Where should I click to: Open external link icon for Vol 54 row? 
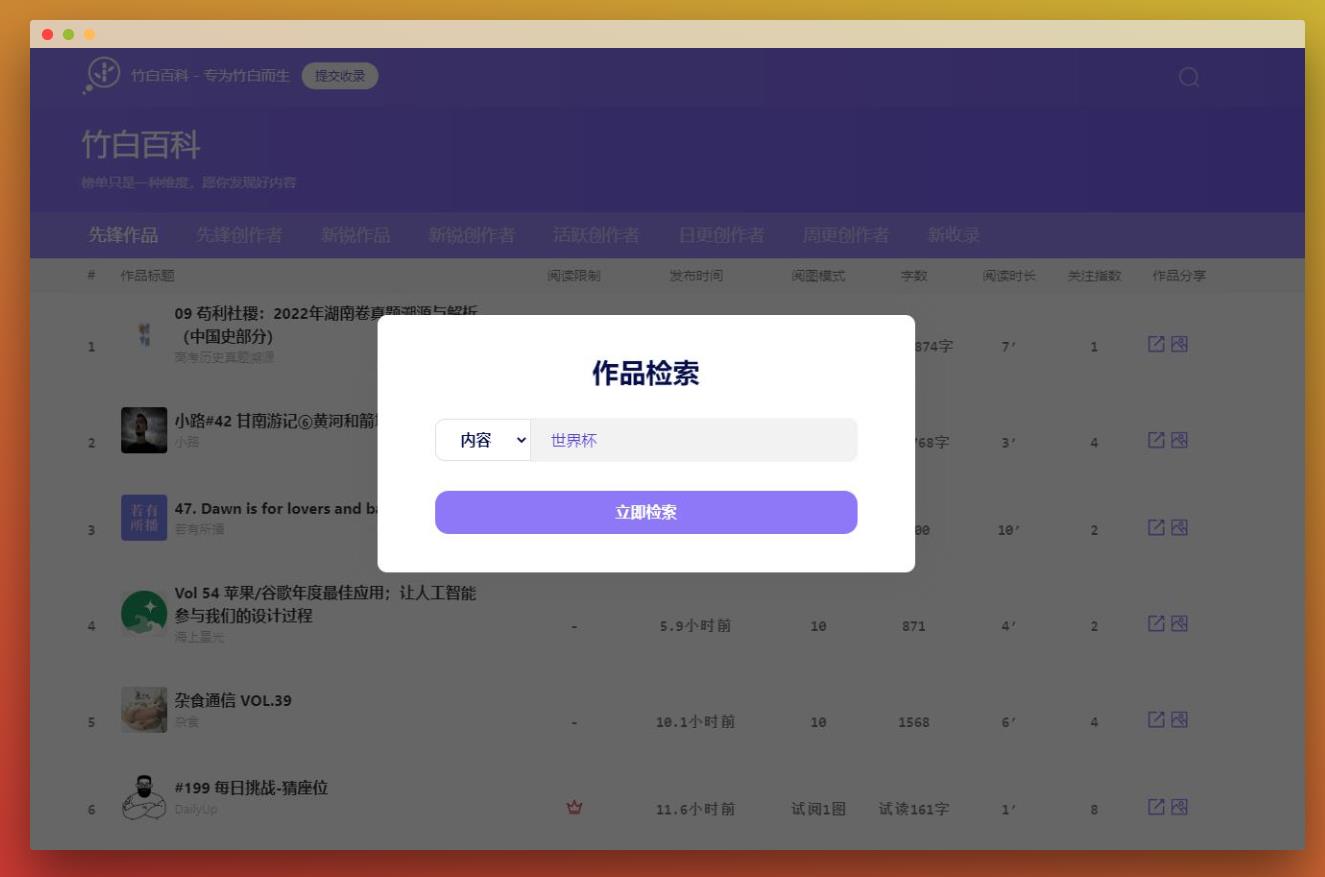pos(1156,623)
